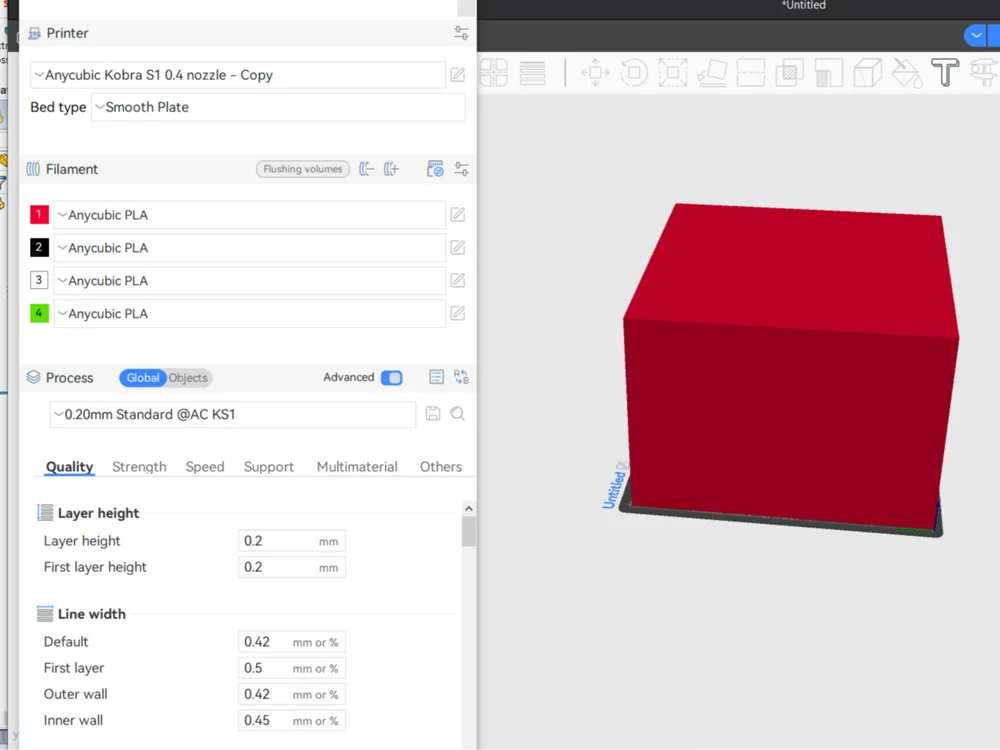Open printer settings icon in Printer header
This screenshot has width=1000, height=750.
pos(461,33)
